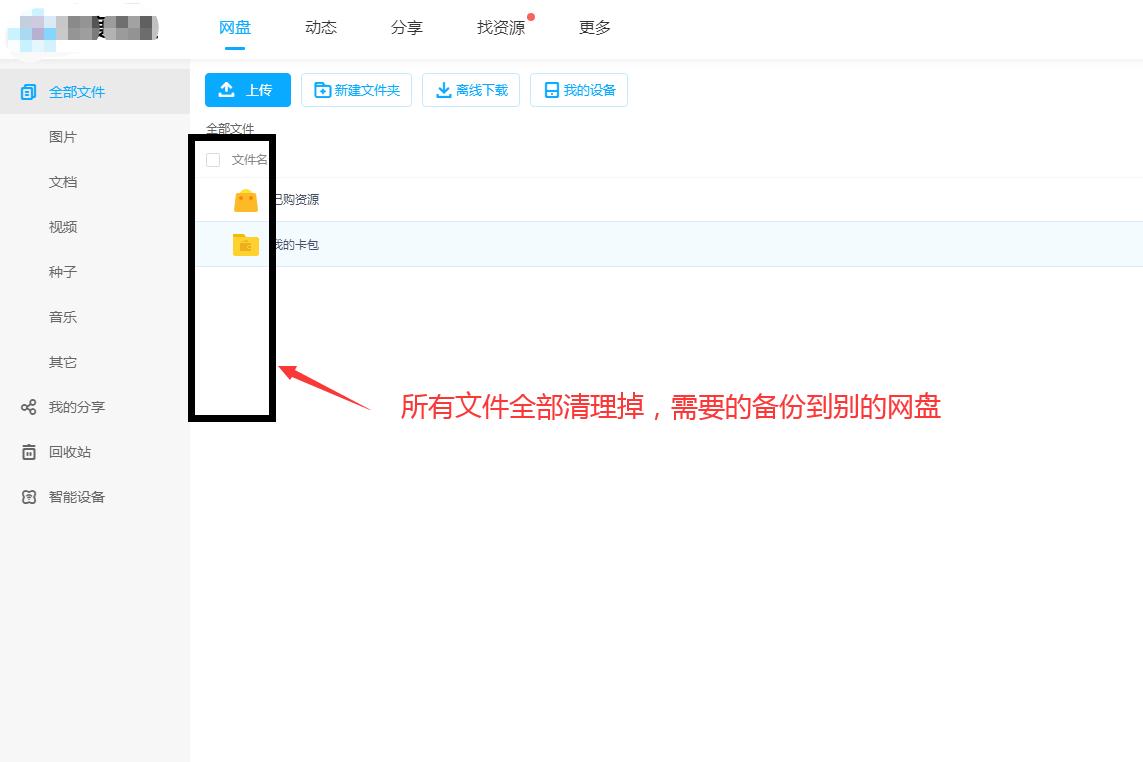This screenshot has width=1143, height=762.
Task: Click the 上传 upload button
Action: tap(247, 89)
